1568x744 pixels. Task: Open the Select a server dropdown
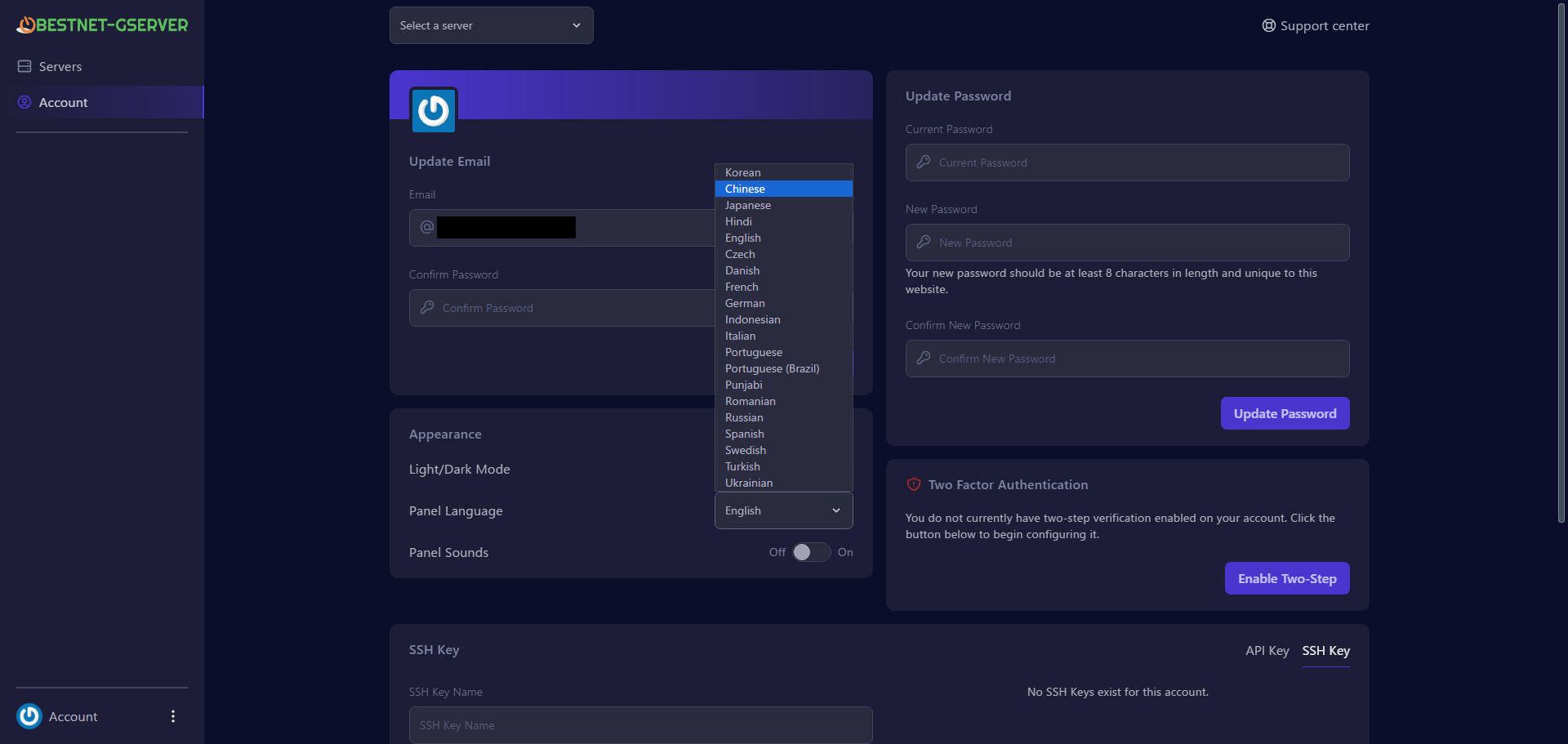[492, 25]
